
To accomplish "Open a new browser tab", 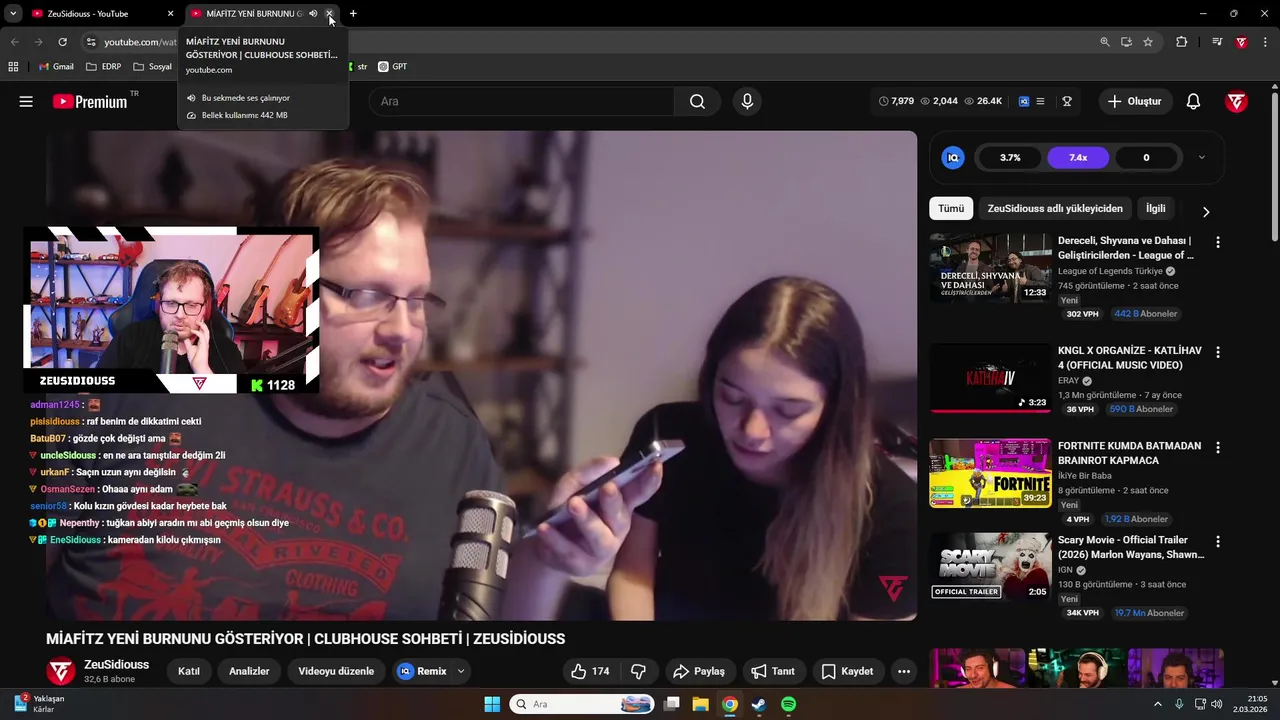I will point(353,14).
